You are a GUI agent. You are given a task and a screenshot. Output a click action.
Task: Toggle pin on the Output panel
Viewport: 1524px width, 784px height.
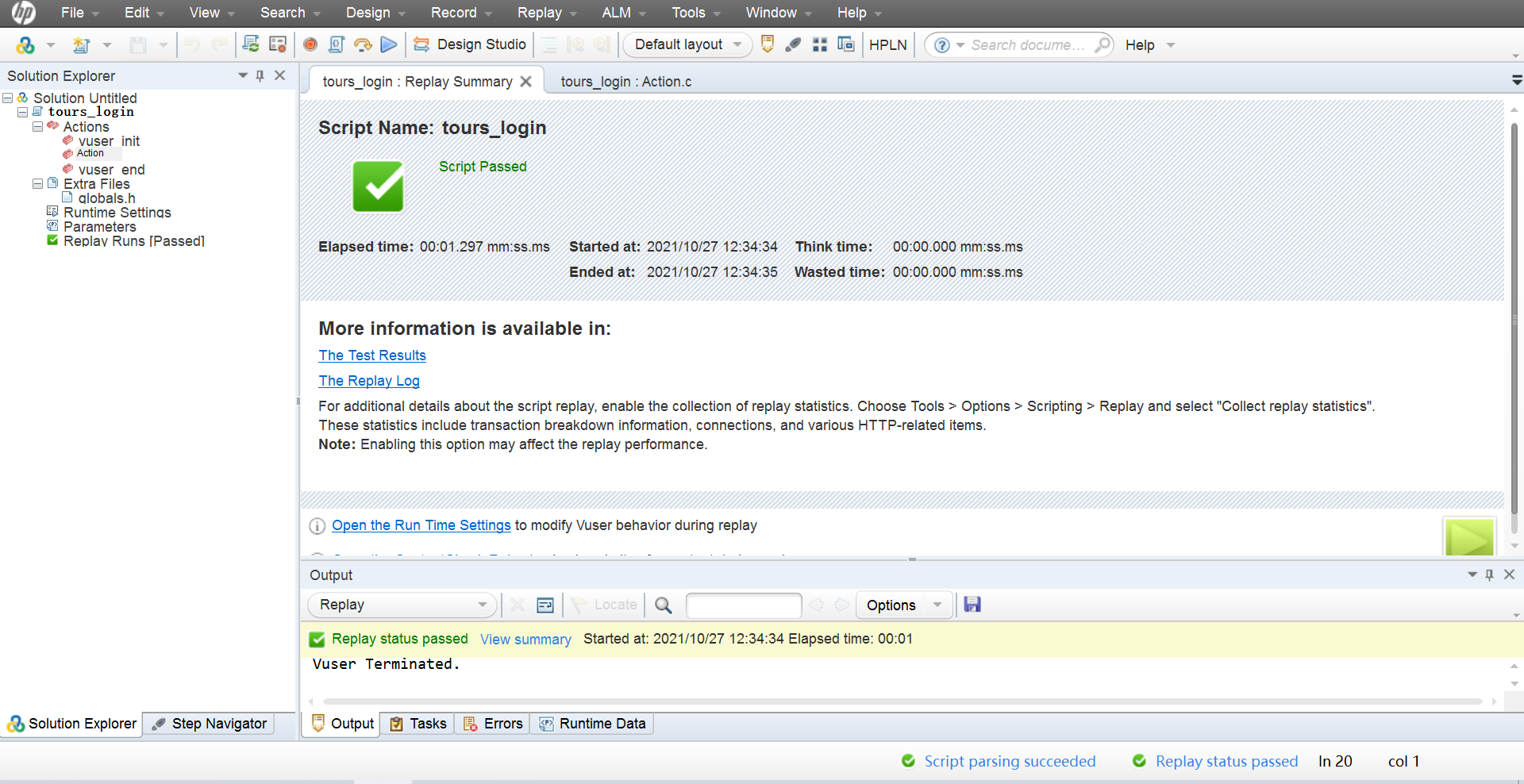[x=1490, y=575]
